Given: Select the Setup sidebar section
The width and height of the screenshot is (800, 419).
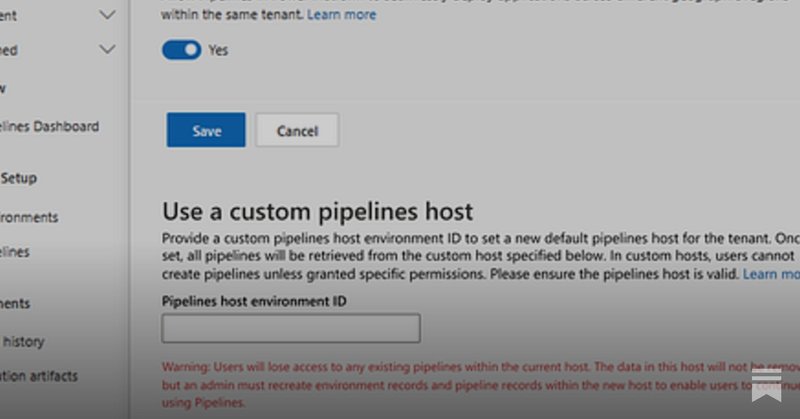Looking at the screenshot, I should (x=18, y=178).
